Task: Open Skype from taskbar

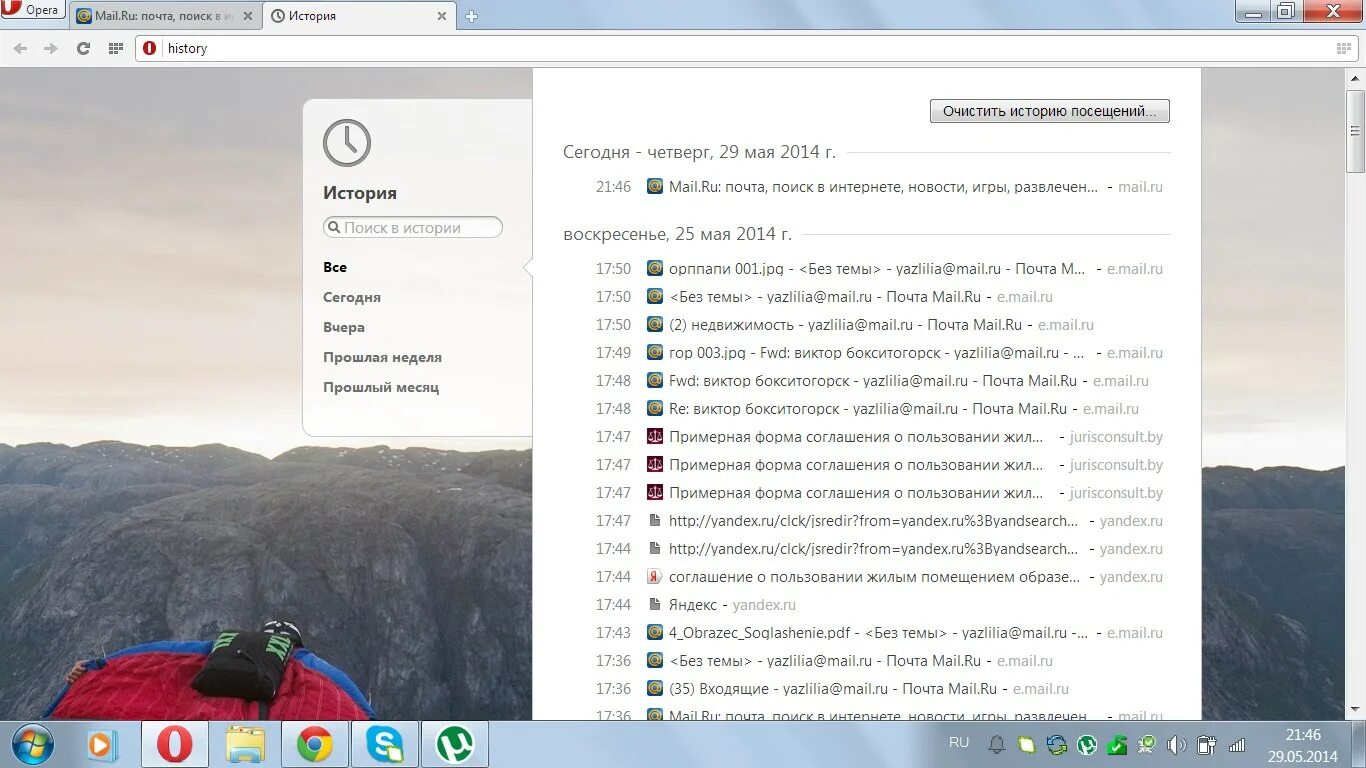Action: coord(385,745)
